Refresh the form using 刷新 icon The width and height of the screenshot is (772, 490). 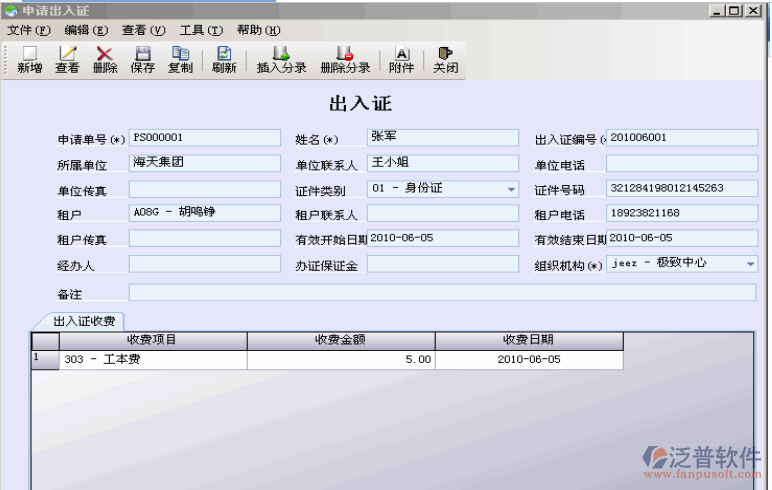(x=224, y=59)
